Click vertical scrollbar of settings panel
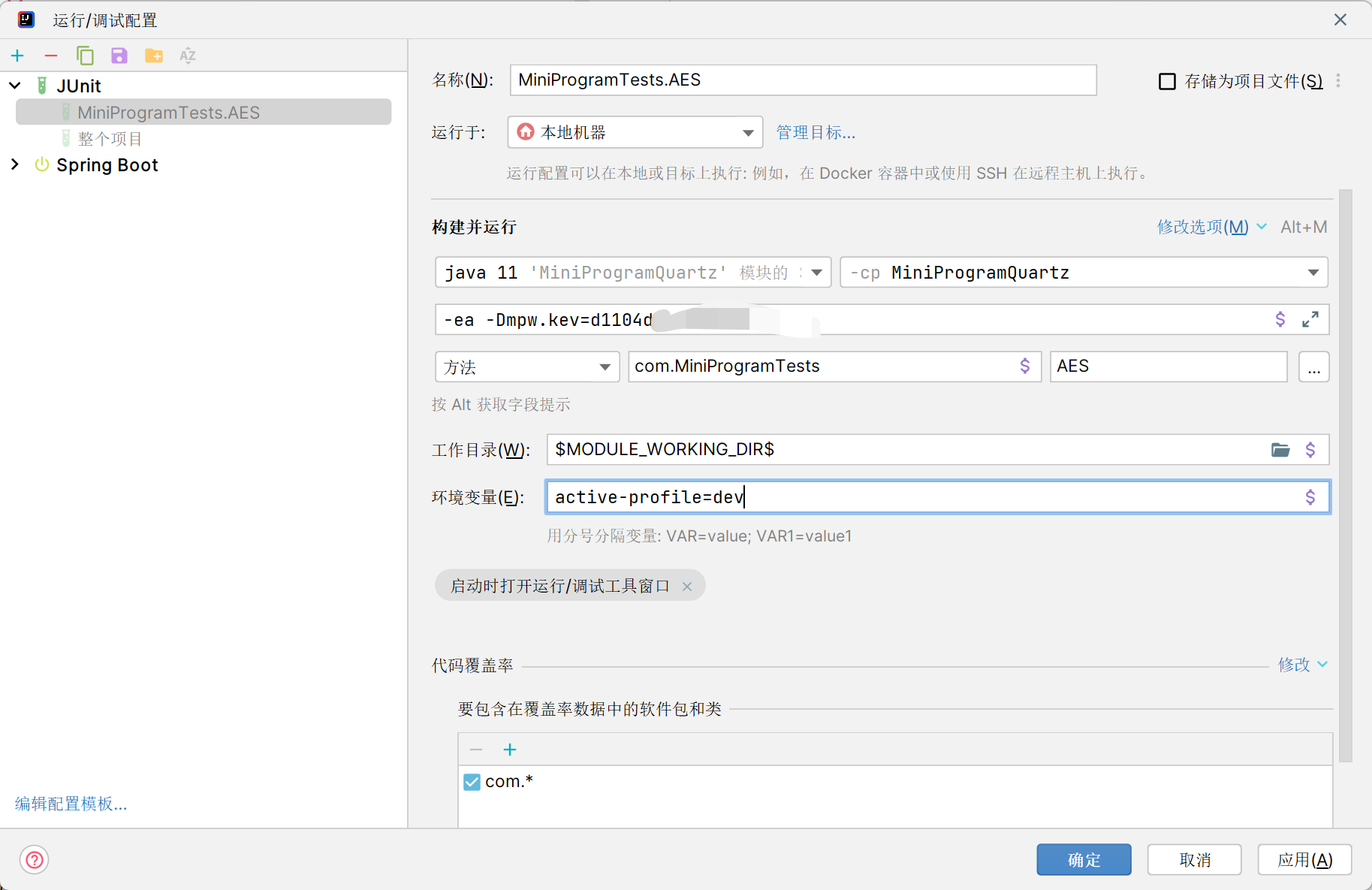1372x890 pixels. (1345, 475)
